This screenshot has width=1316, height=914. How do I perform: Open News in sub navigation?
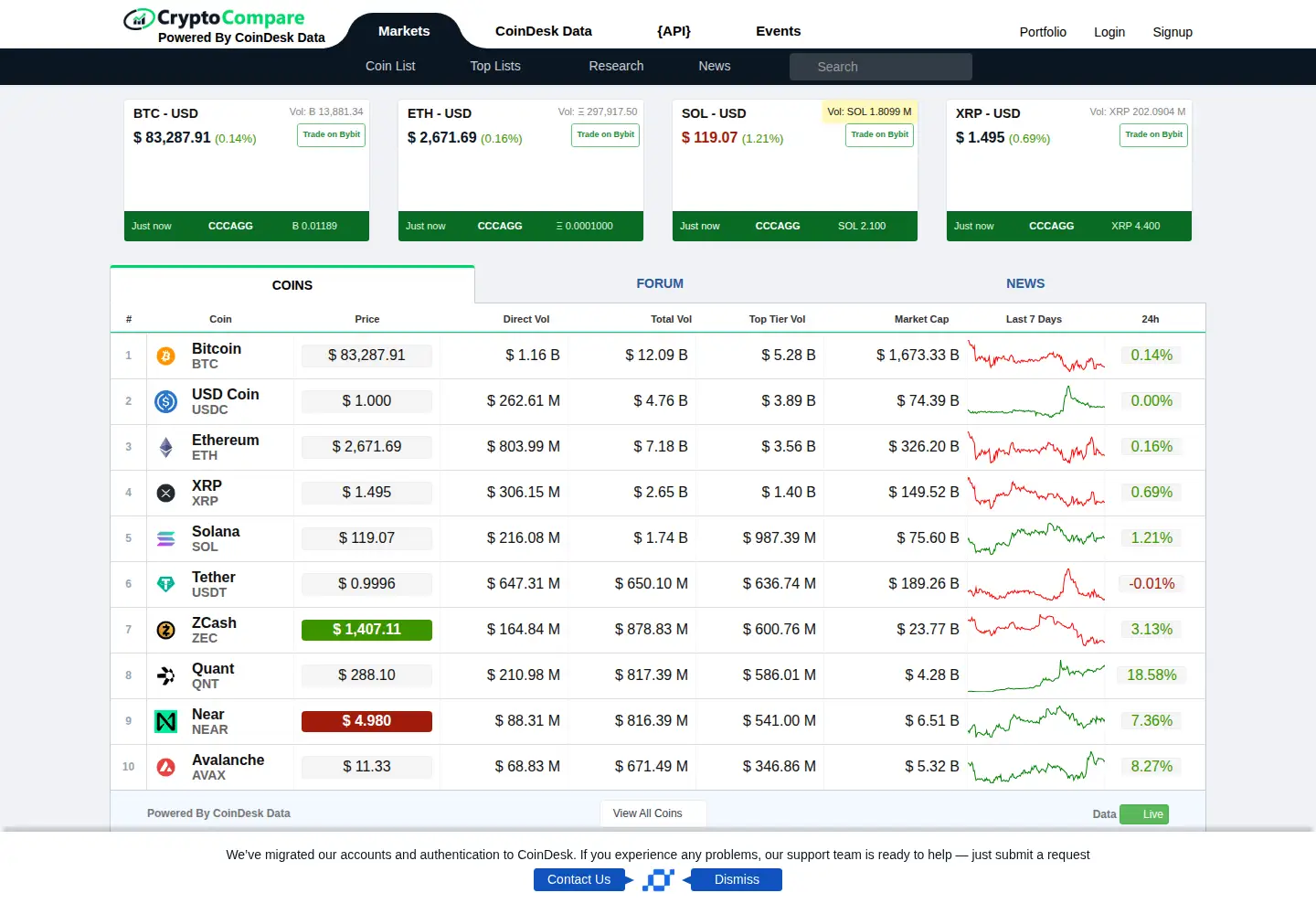pyautogui.click(x=715, y=66)
